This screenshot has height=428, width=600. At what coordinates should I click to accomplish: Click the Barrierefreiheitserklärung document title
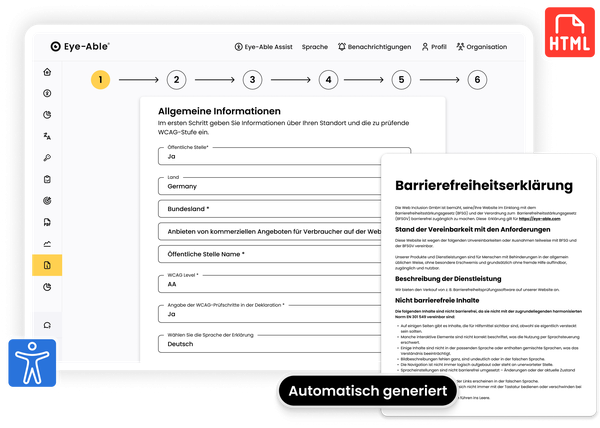(484, 185)
